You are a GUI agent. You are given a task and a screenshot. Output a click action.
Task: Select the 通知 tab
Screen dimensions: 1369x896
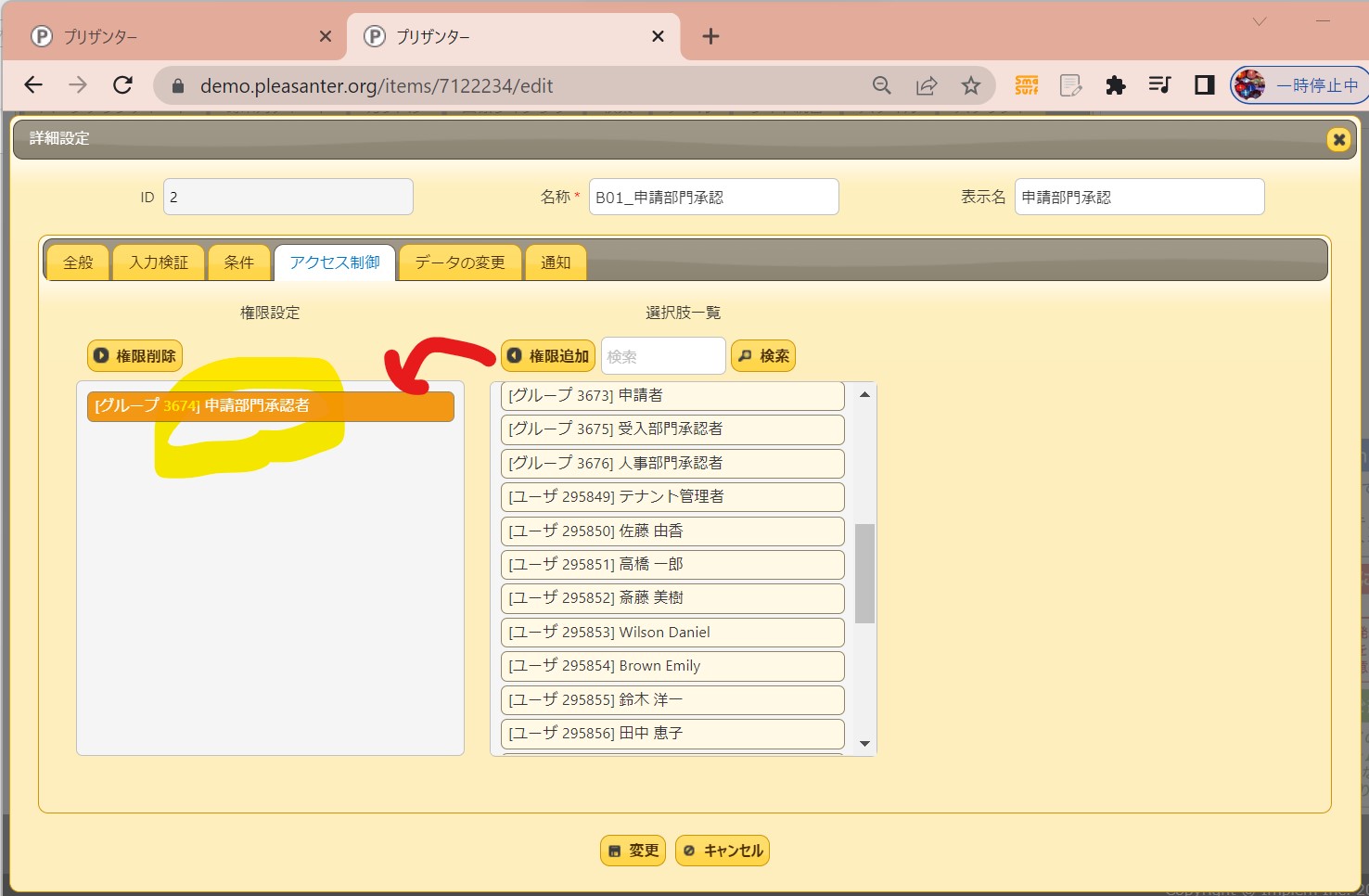pos(556,262)
